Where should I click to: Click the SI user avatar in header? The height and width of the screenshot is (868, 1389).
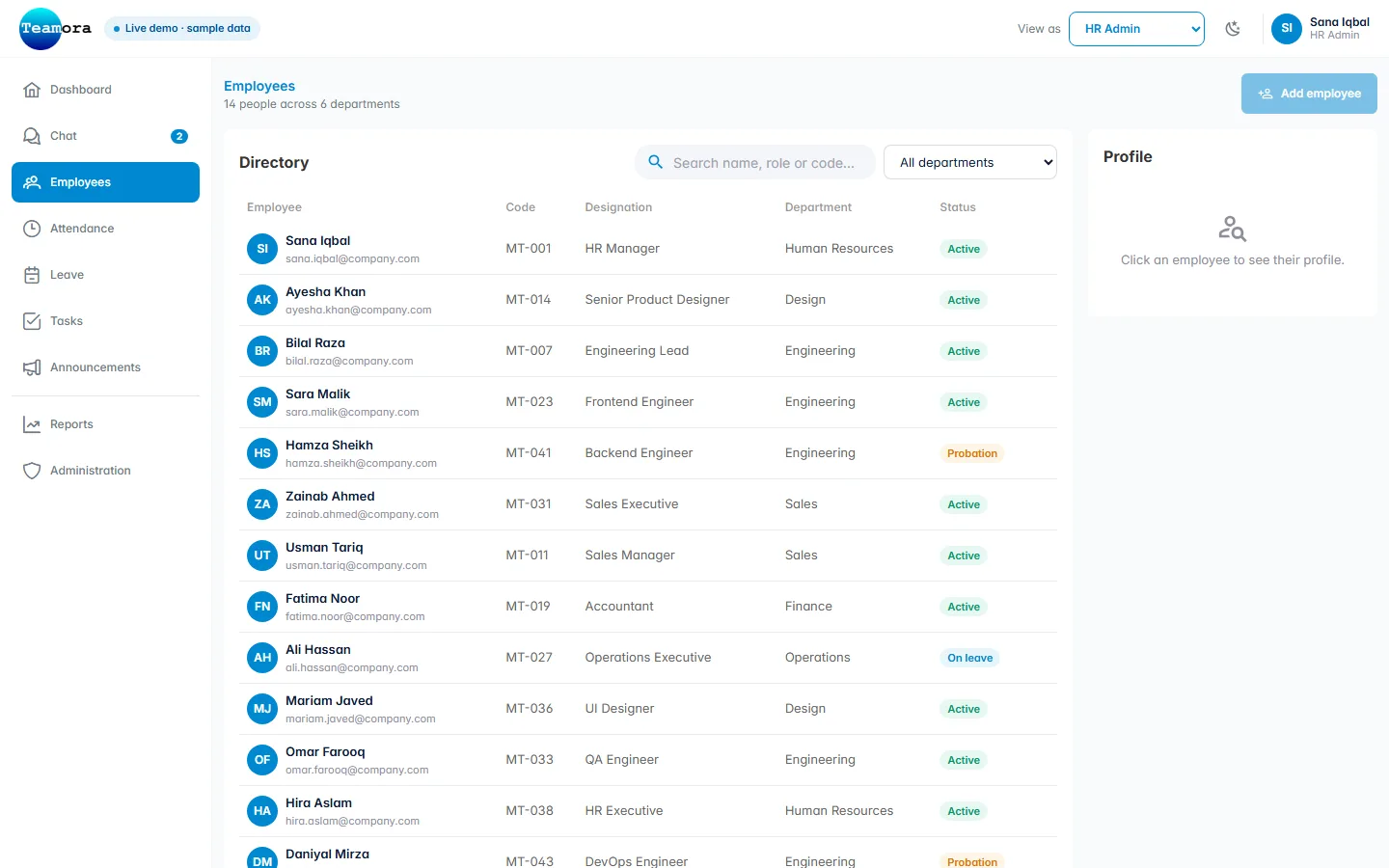click(1287, 29)
